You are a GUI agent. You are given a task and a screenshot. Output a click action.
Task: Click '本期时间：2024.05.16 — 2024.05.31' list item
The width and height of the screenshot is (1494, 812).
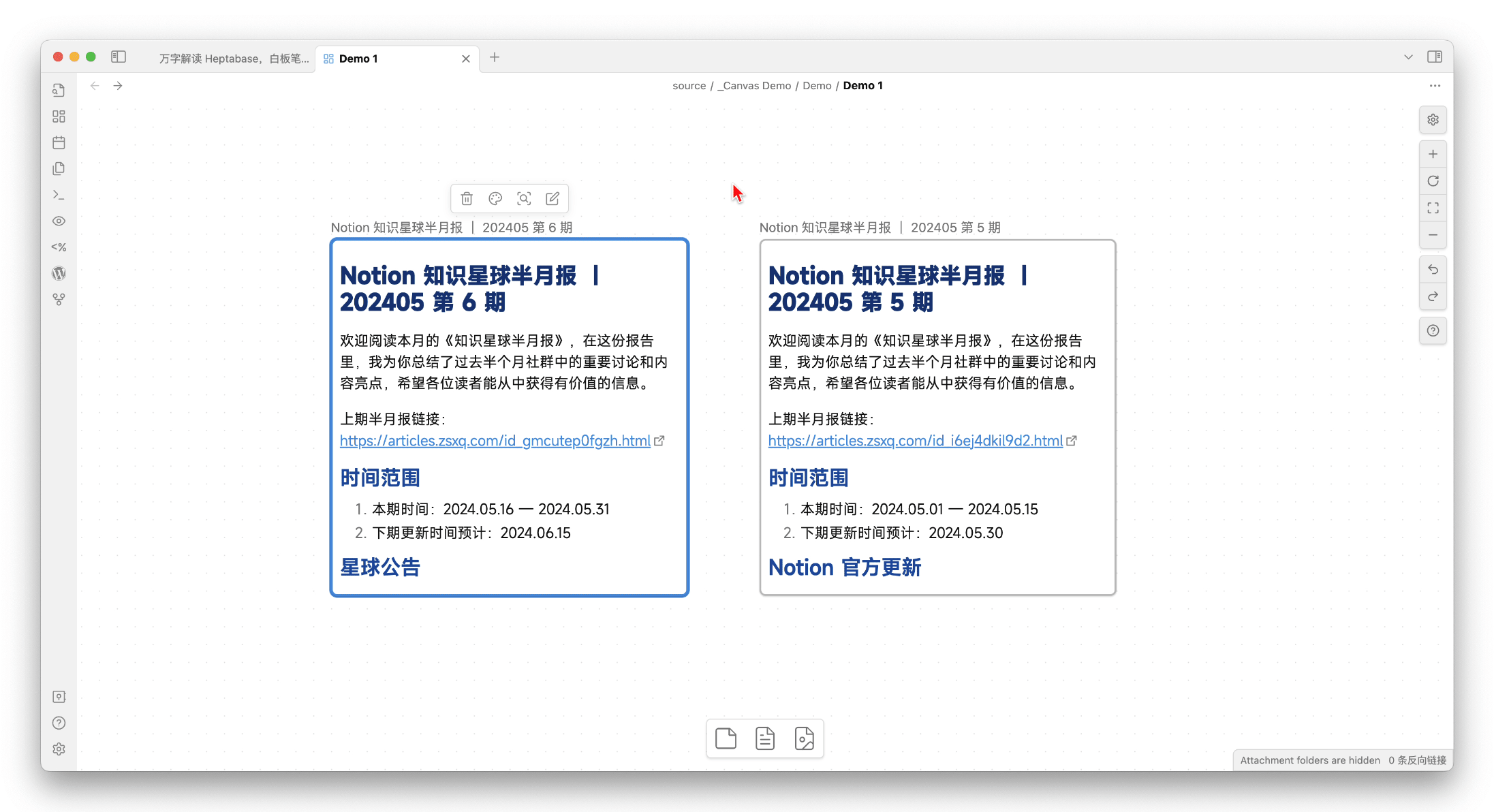point(491,509)
